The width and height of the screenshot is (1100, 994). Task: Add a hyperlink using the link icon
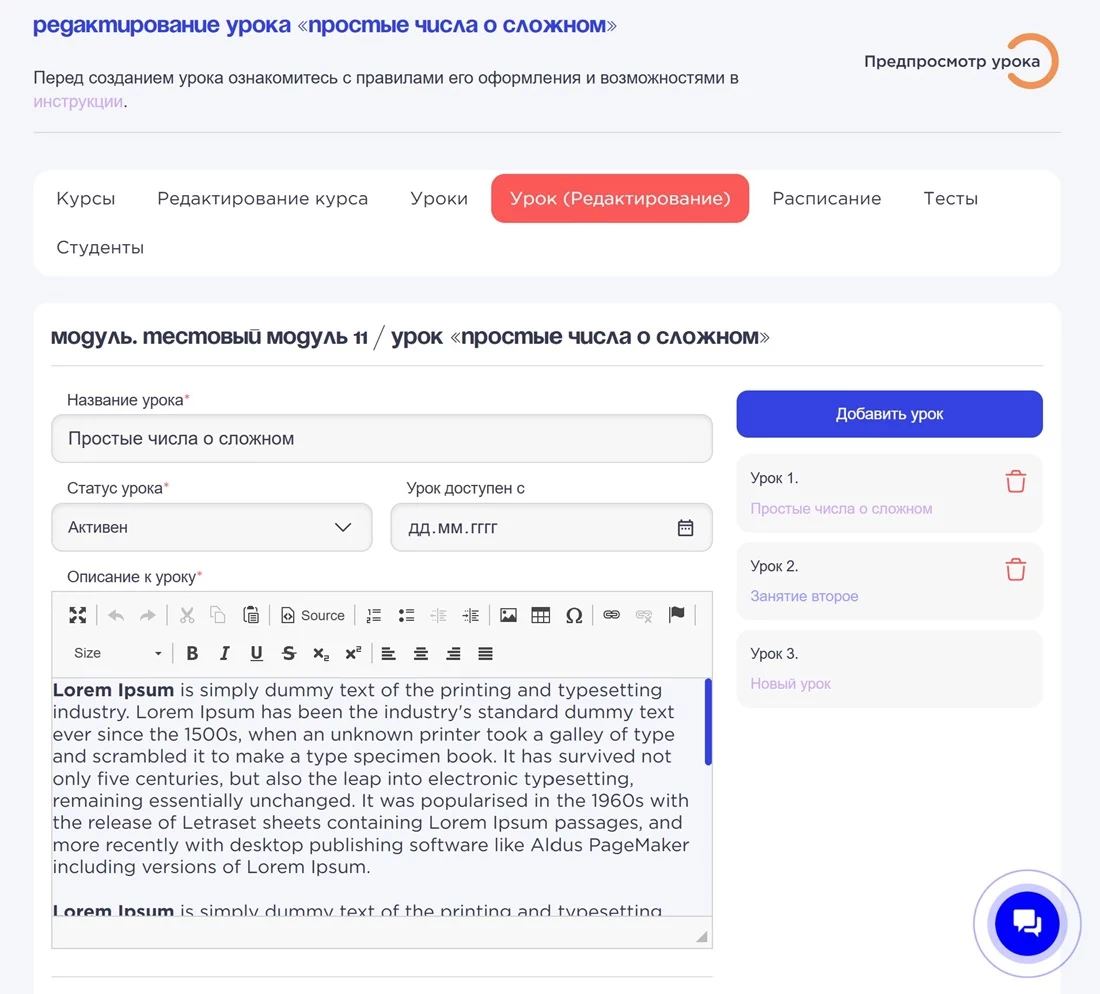tap(611, 615)
